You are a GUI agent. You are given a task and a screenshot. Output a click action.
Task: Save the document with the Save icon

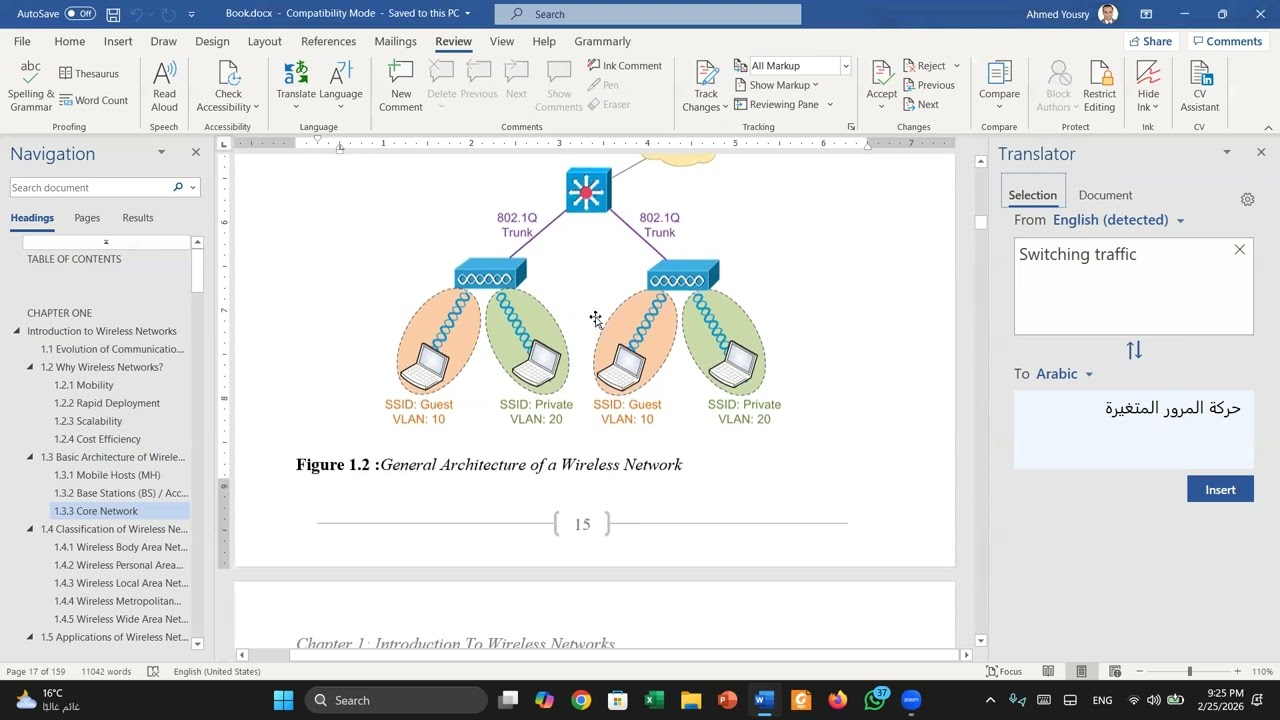(x=113, y=14)
